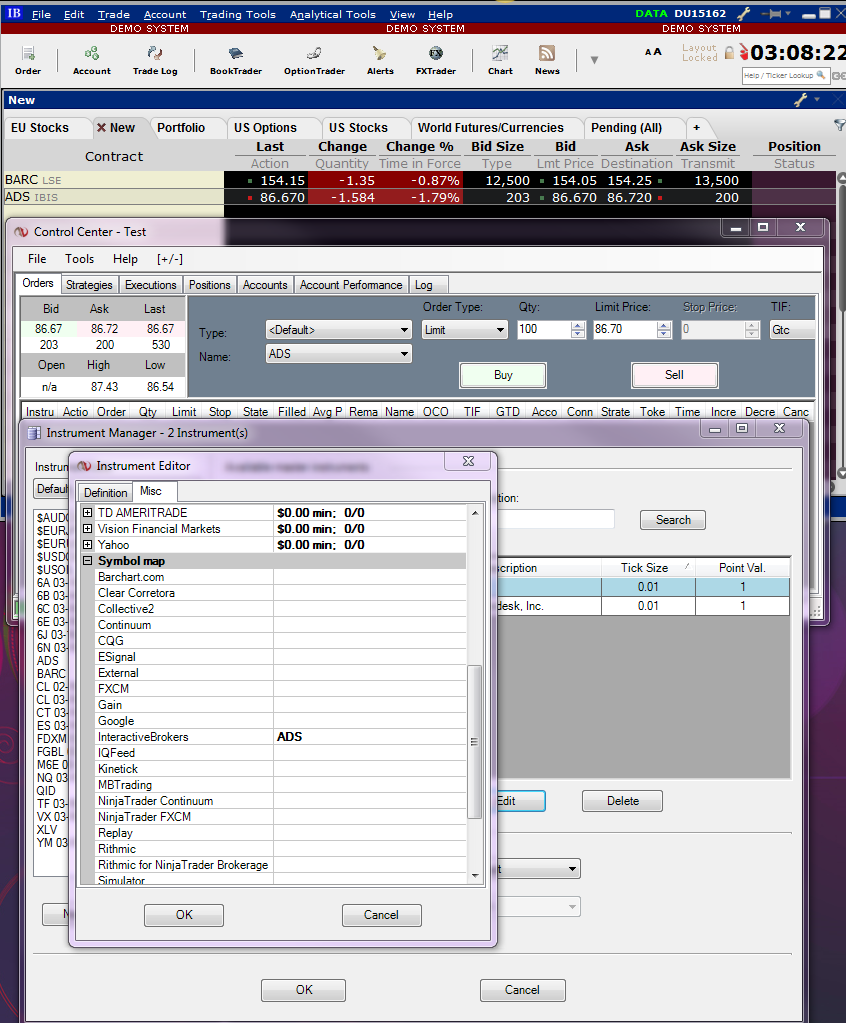Click the Limit Price input field
The image size is (846, 1023).
[624, 330]
